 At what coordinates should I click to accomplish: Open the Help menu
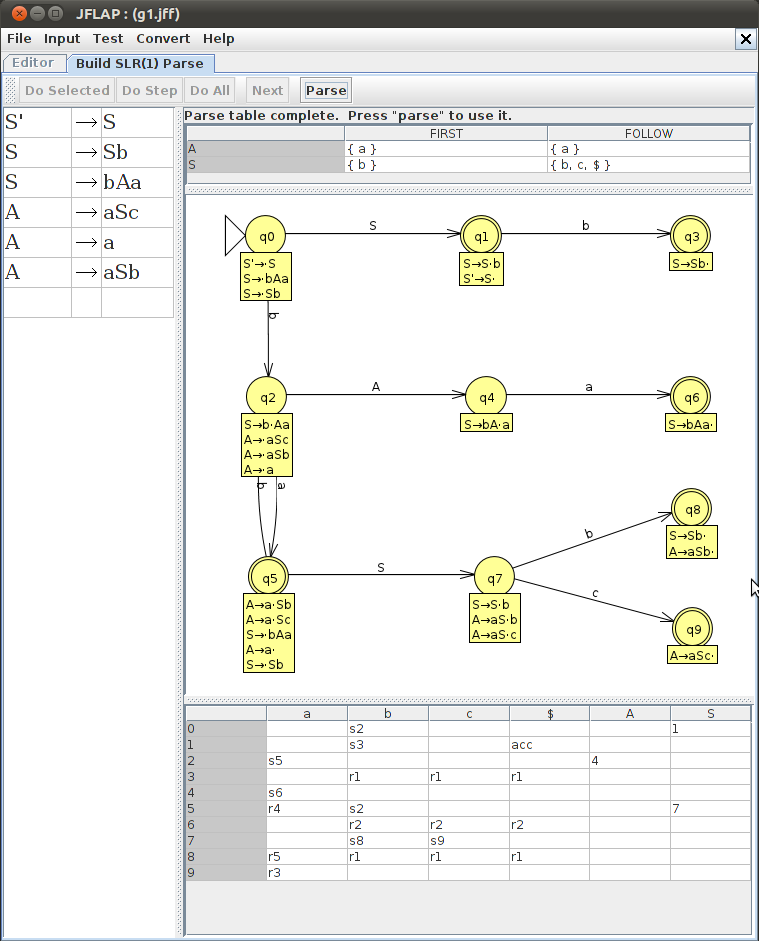[218, 38]
